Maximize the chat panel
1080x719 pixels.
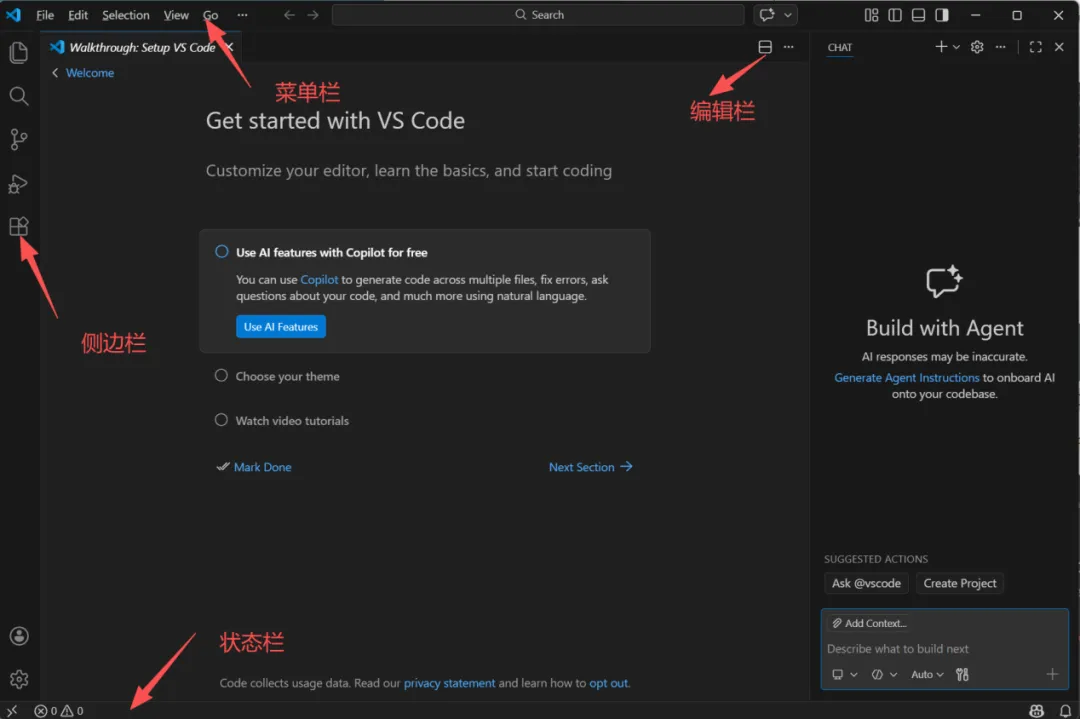(1035, 47)
